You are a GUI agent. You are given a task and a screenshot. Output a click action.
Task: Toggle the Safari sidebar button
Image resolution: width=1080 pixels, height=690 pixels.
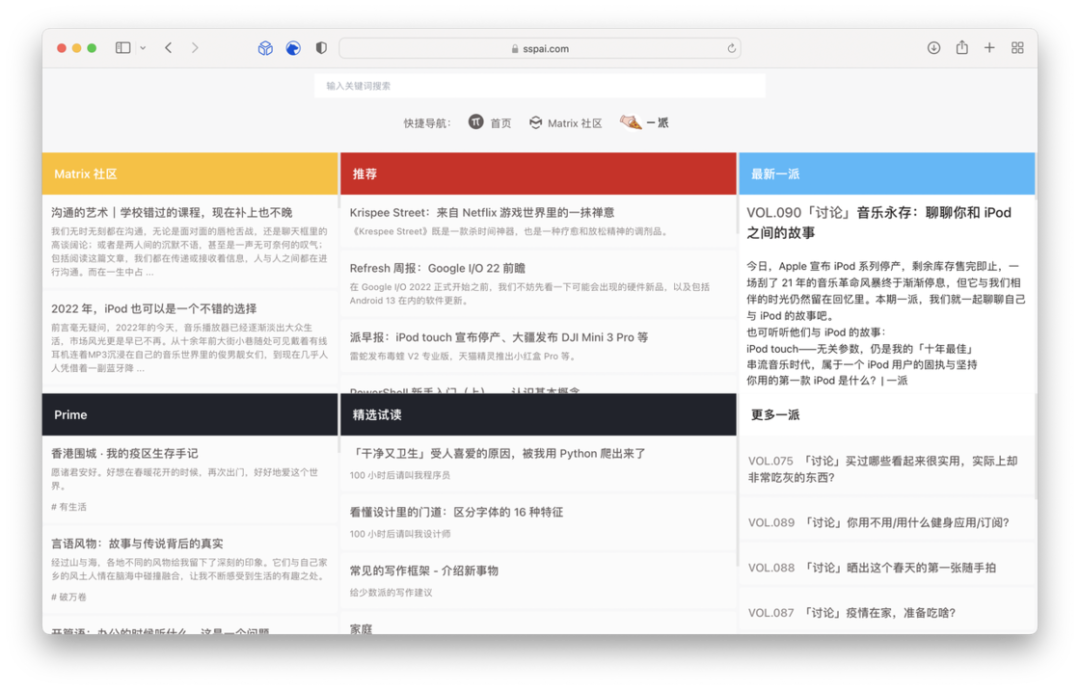[x=123, y=48]
